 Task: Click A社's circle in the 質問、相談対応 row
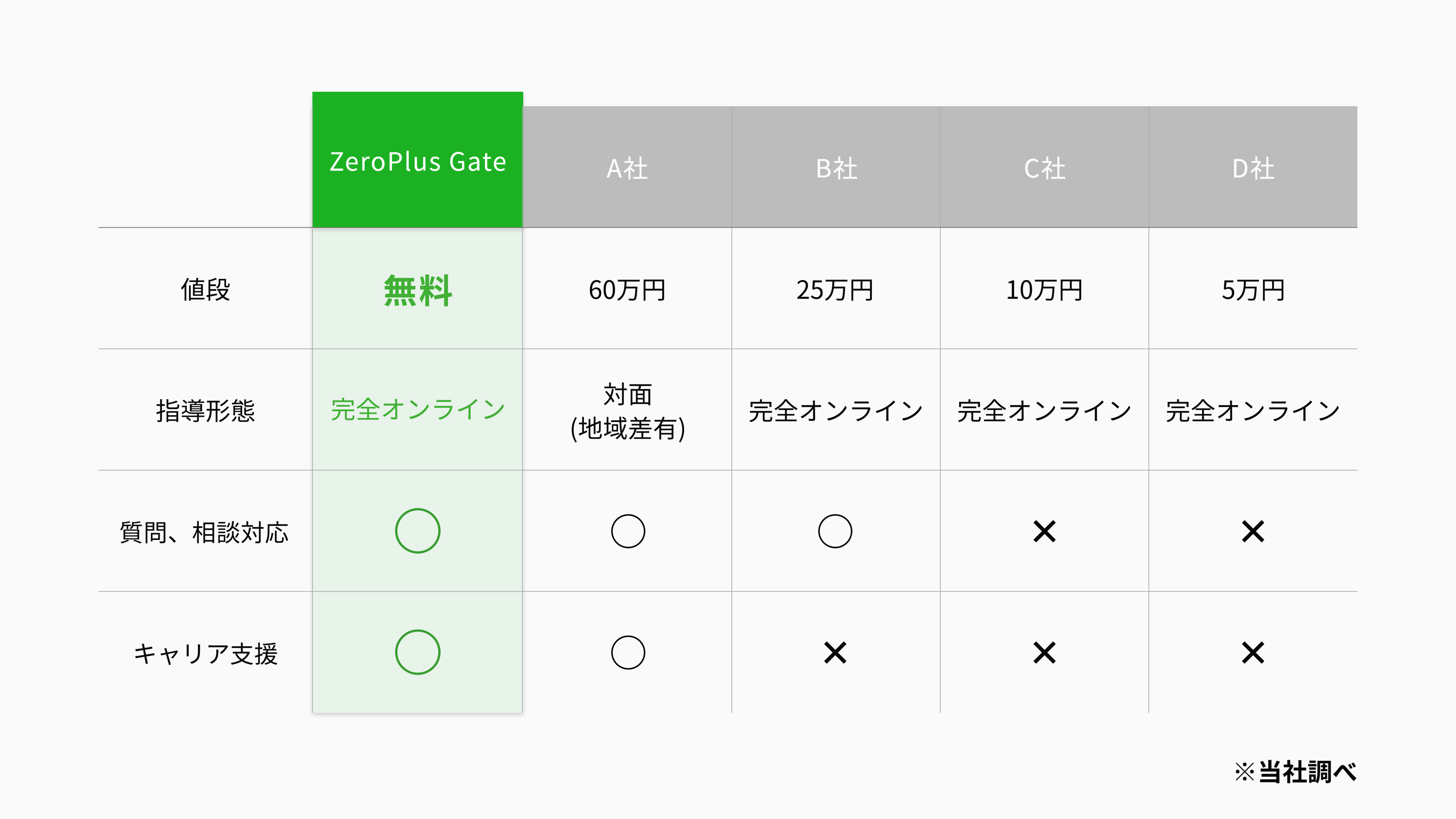point(628,531)
